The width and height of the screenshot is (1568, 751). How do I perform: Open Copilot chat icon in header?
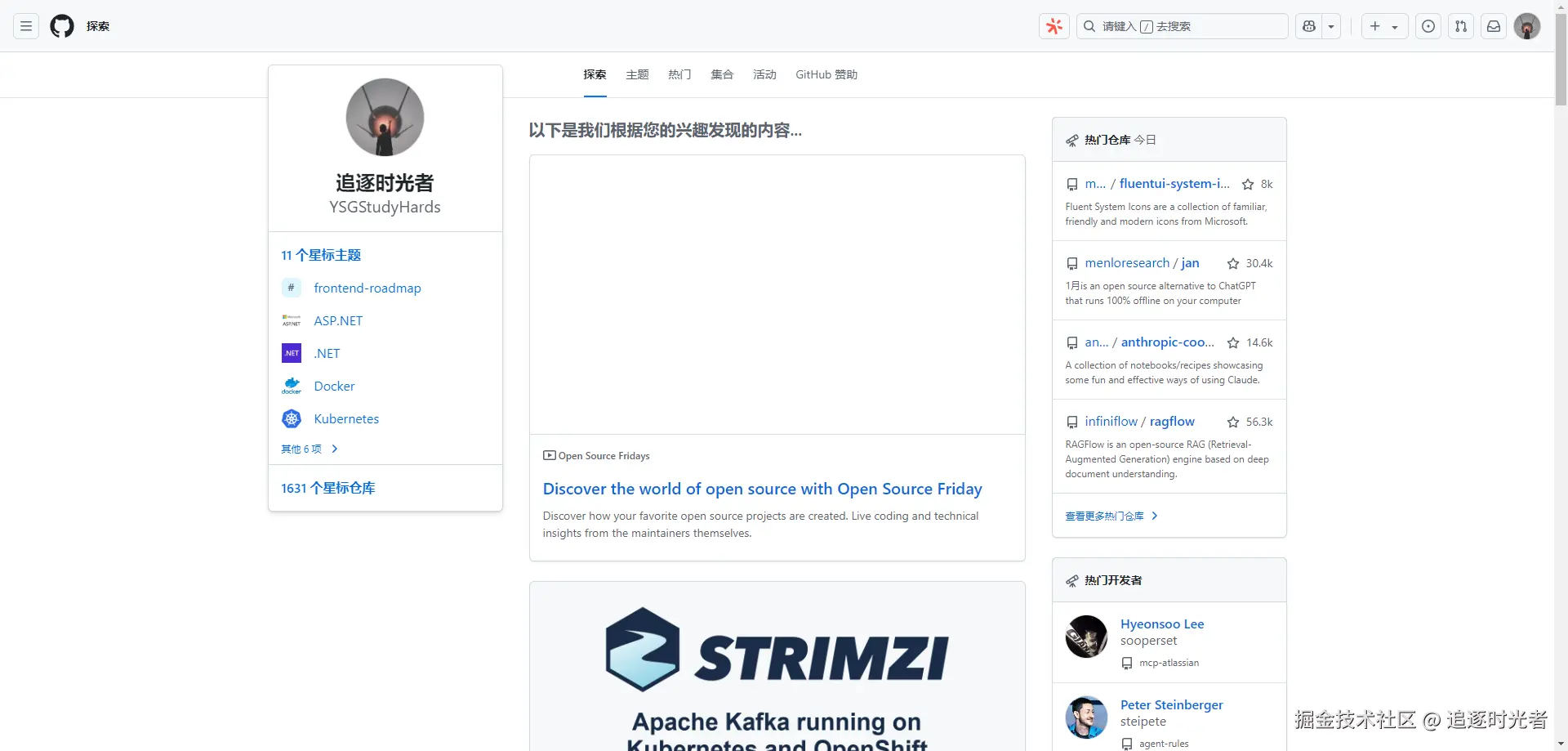pyautogui.click(x=1309, y=26)
